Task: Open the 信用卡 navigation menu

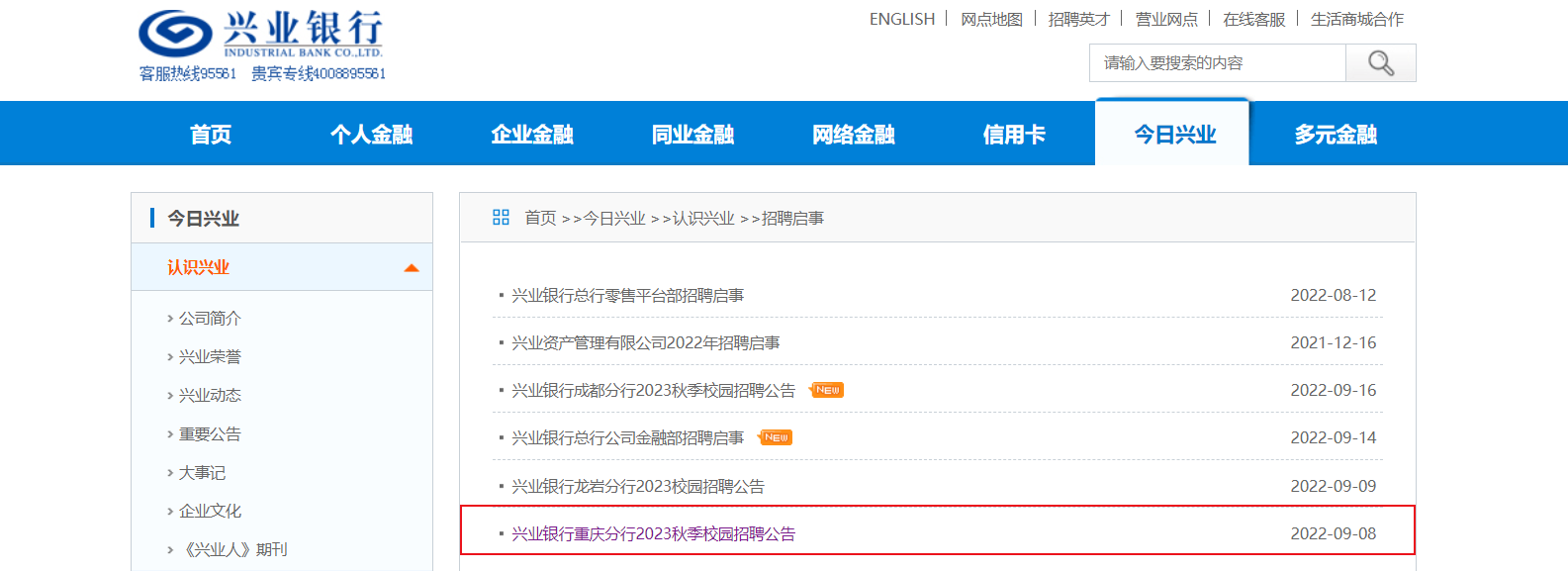Action: [1014, 135]
